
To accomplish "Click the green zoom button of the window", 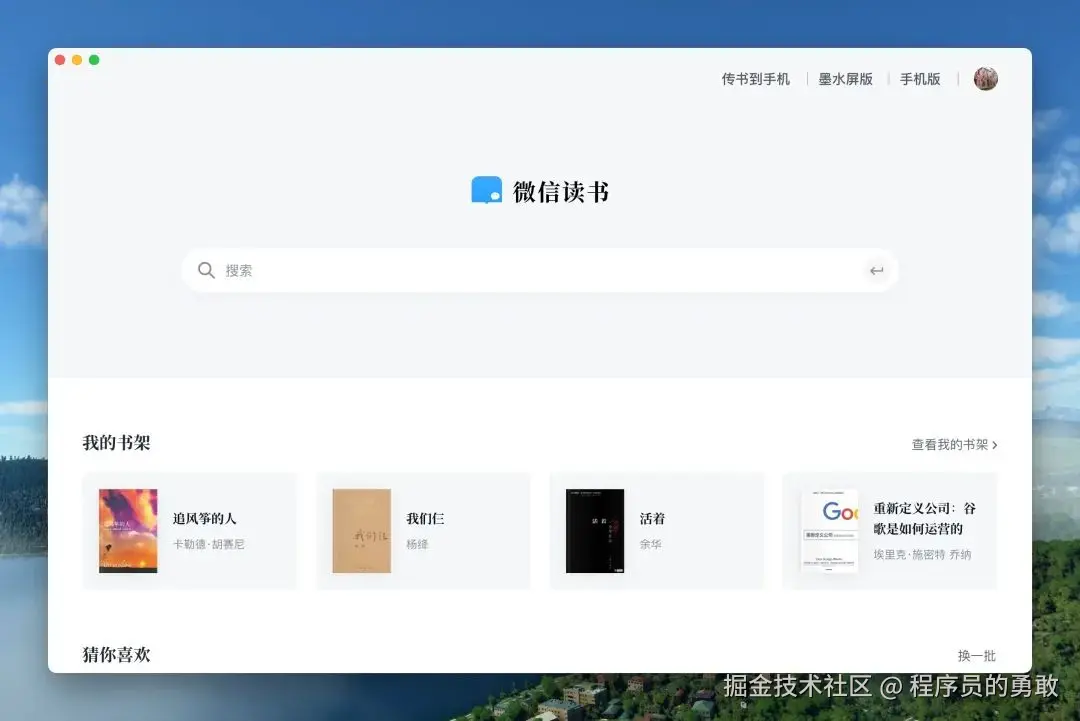I will pyautogui.click(x=94, y=59).
